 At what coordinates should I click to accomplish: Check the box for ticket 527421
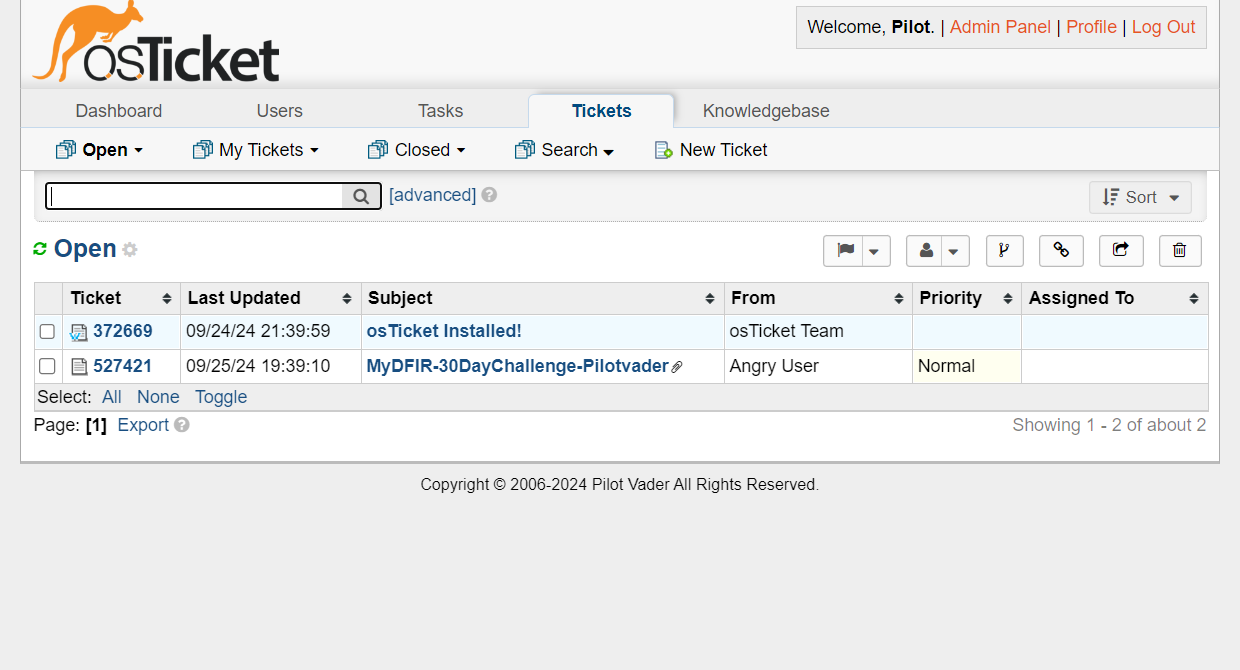(x=47, y=367)
